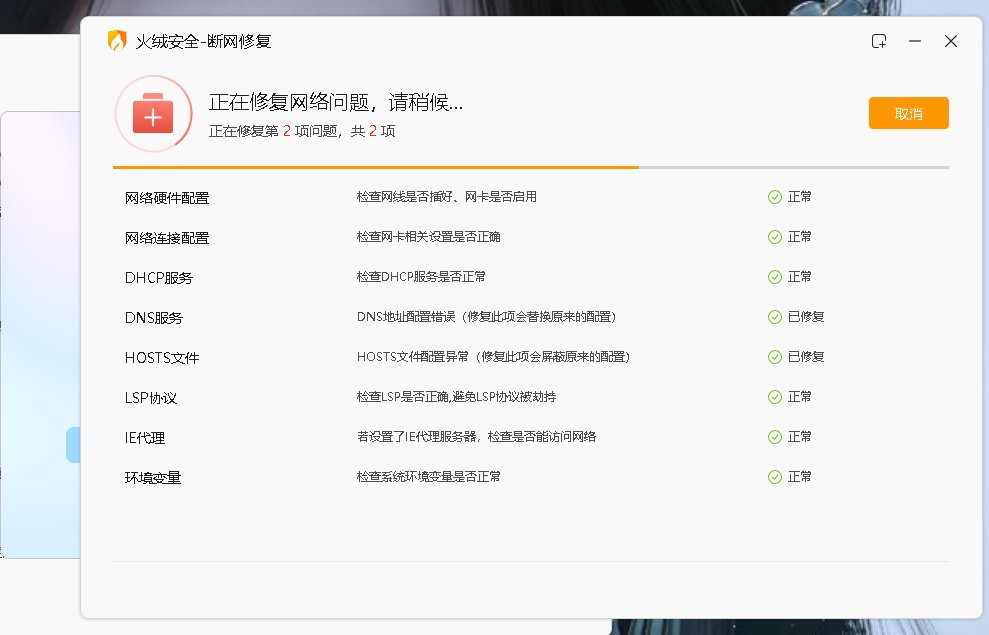The width and height of the screenshot is (989, 635).
Task: Click the Huorong flame shield logo
Action: pos(117,41)
